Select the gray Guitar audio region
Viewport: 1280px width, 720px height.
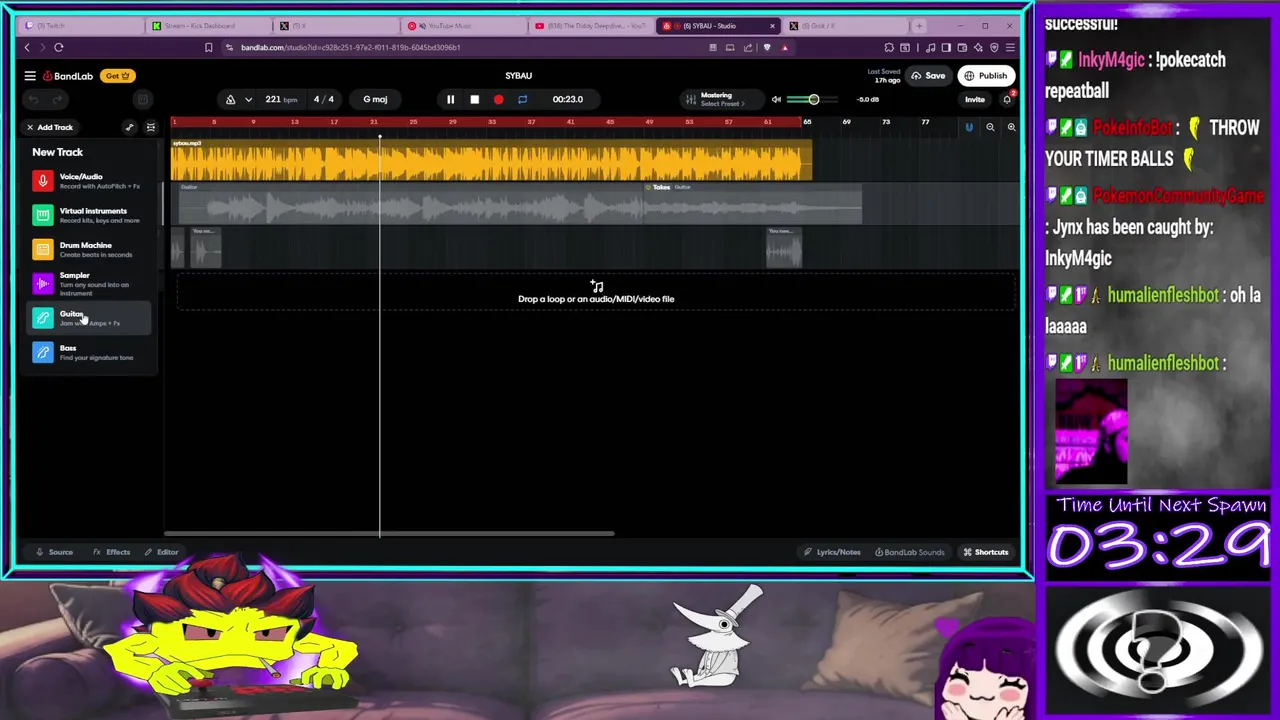pyautogui.click(x=410, y=204)
